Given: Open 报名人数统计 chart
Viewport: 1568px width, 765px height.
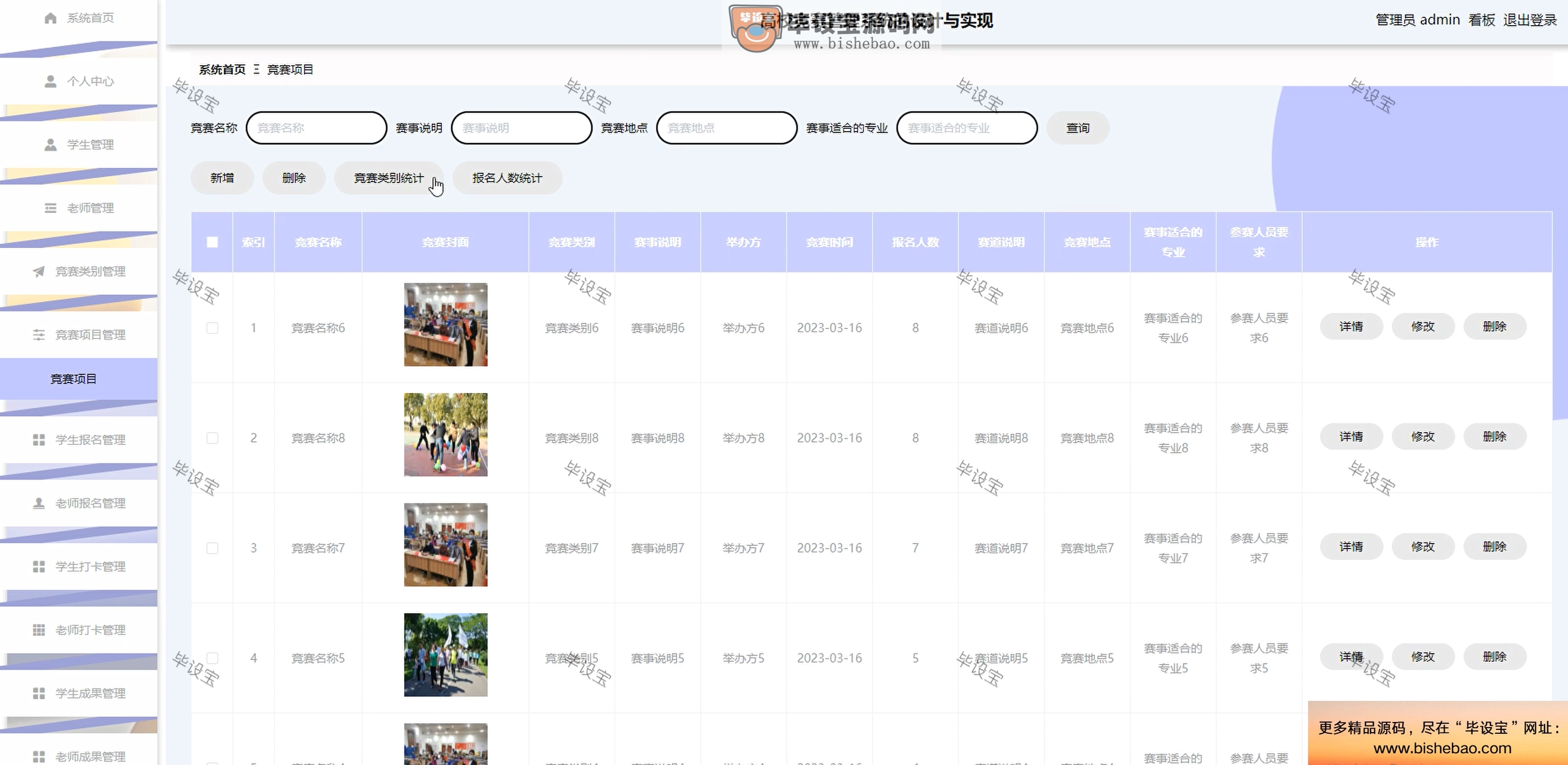Looking at the screenshot, I should tap(507, 178).
